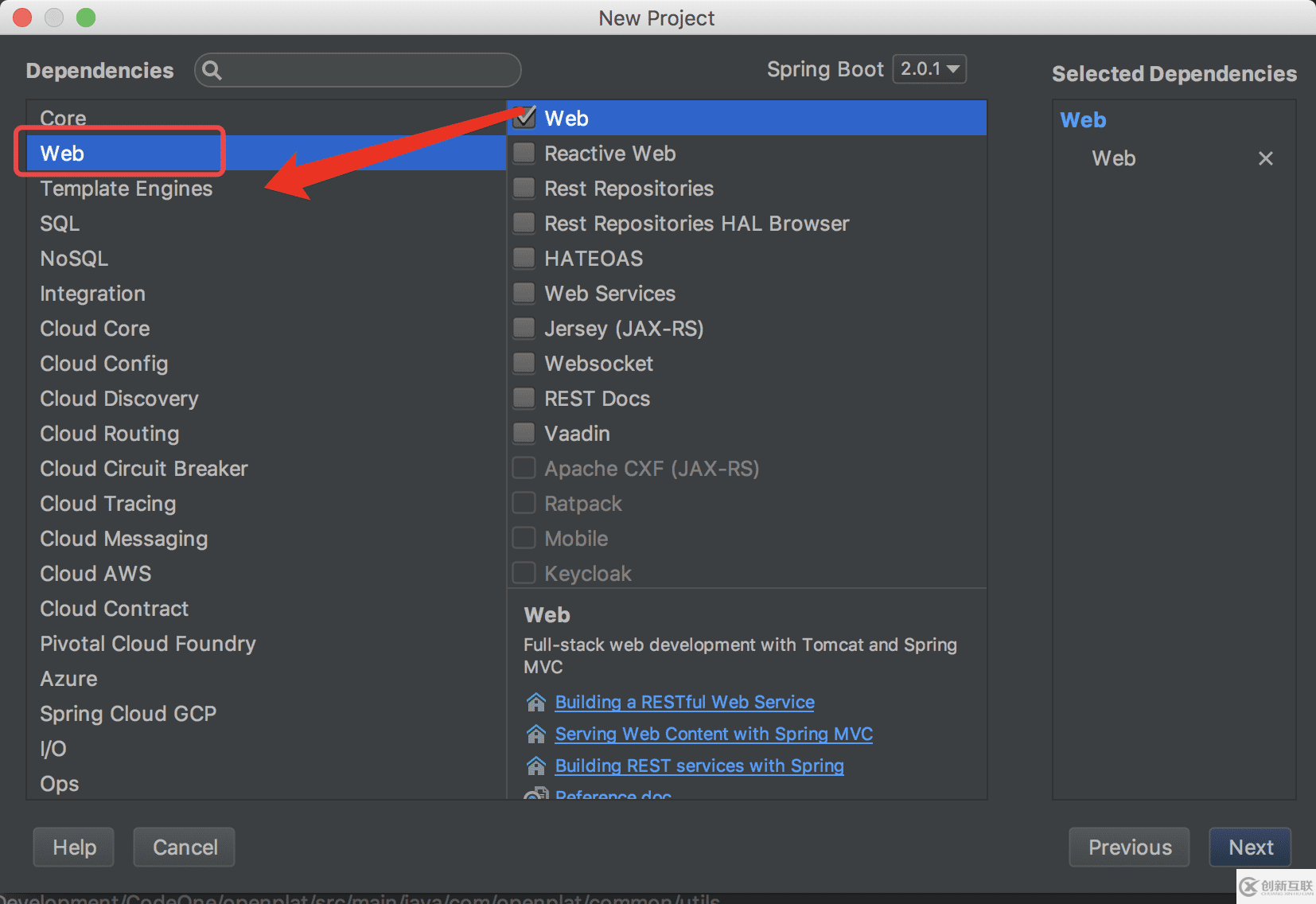The image size is (1316, 904).
Task: Click home icon beside Building a RESTful Web Service
Action: click(536, 702)
